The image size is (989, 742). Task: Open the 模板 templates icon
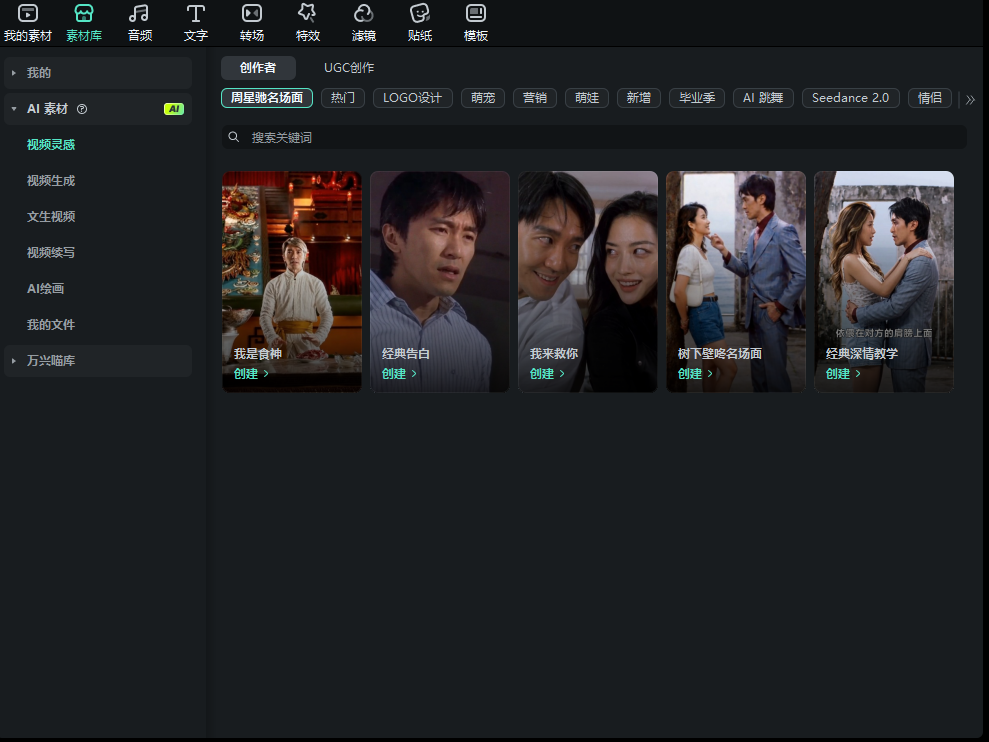(476, 13)
